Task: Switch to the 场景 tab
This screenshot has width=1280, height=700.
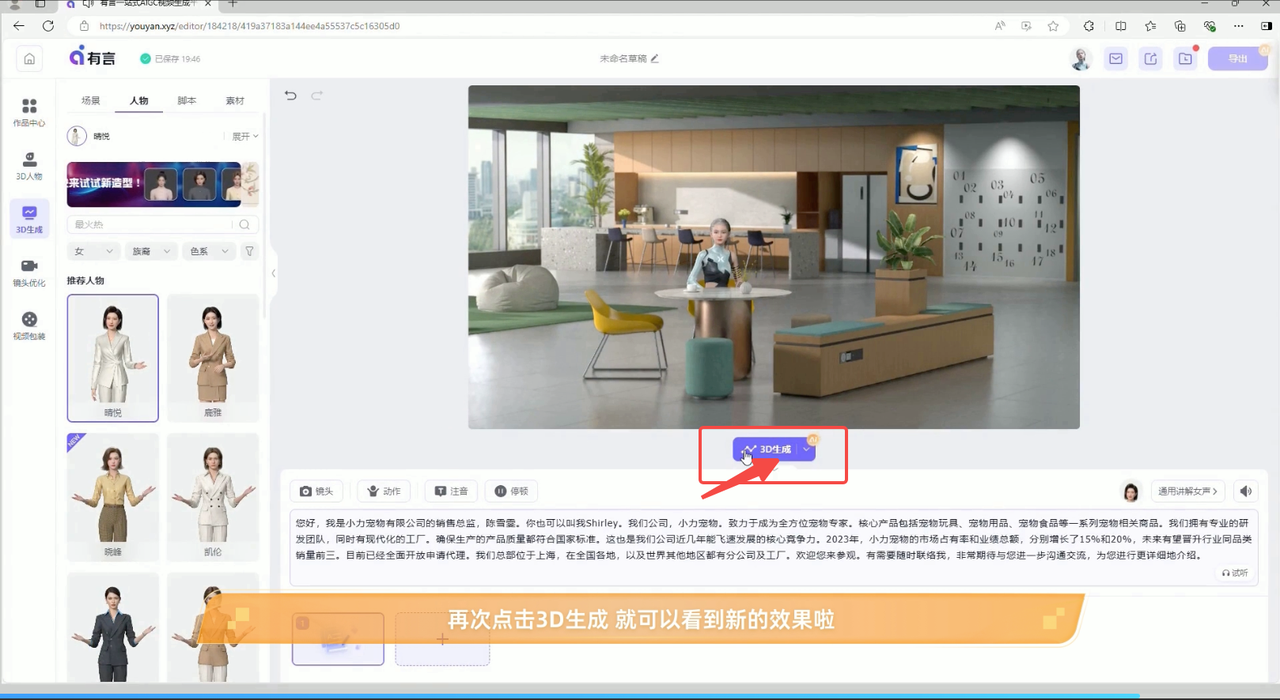Action: (91, 101)
